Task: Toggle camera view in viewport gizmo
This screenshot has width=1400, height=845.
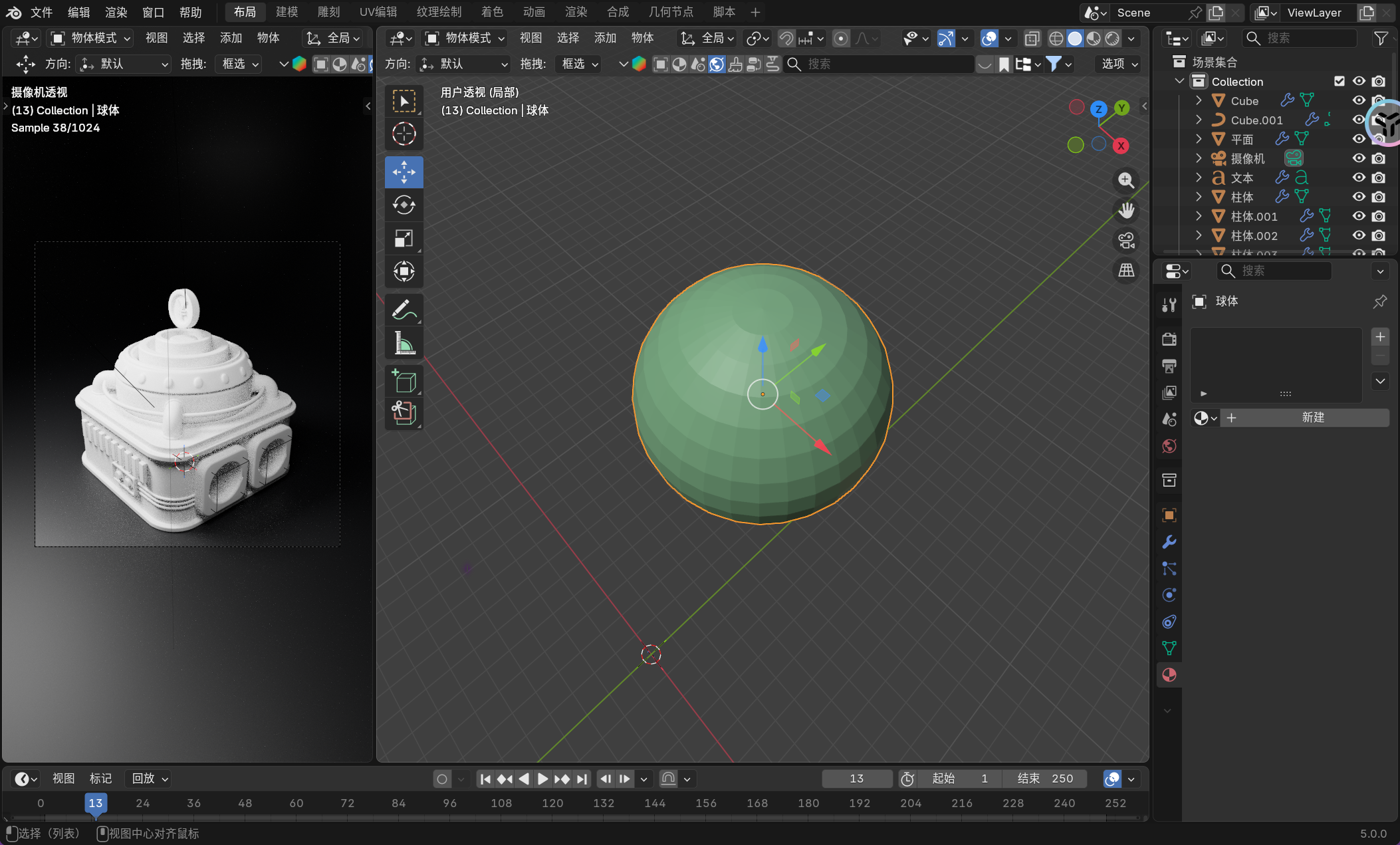Action: (1126, 241)
